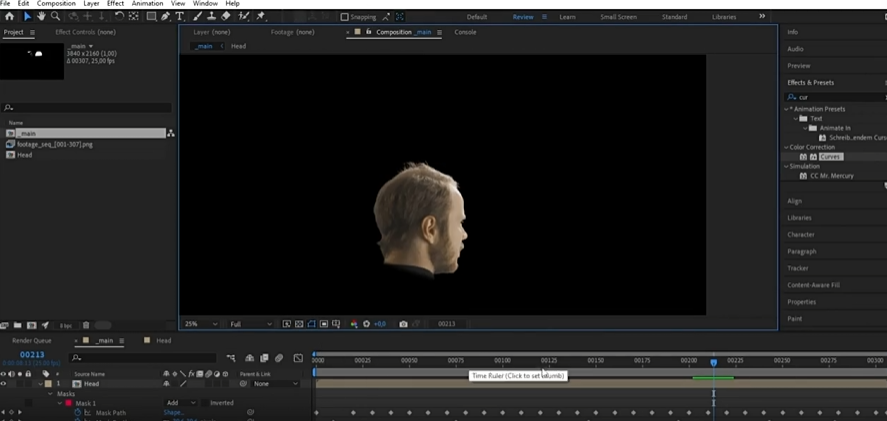Open the Full resolution dropdown
This screenshot has width=887, height=421.
click(250, 324)
